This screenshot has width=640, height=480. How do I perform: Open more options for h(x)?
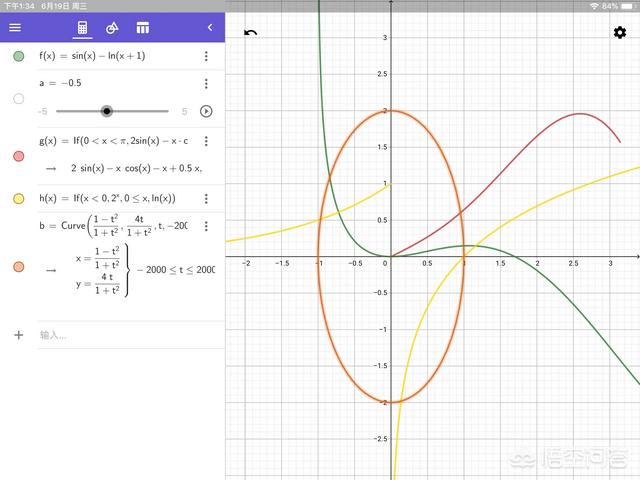pos(206,199)
